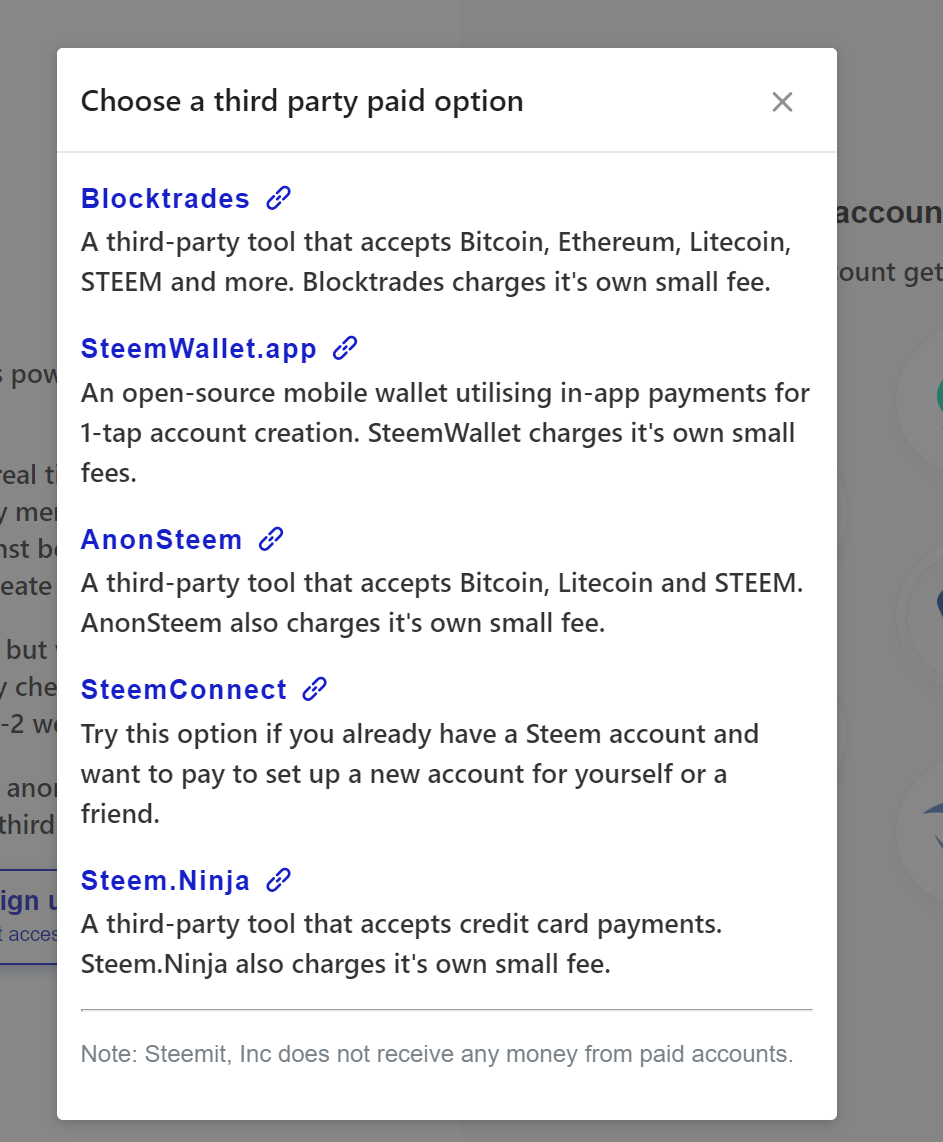This screenshot has height=1142, width=943.
Task: Click the SteemConnect description about existing accounts
Action: coord(420,774)
